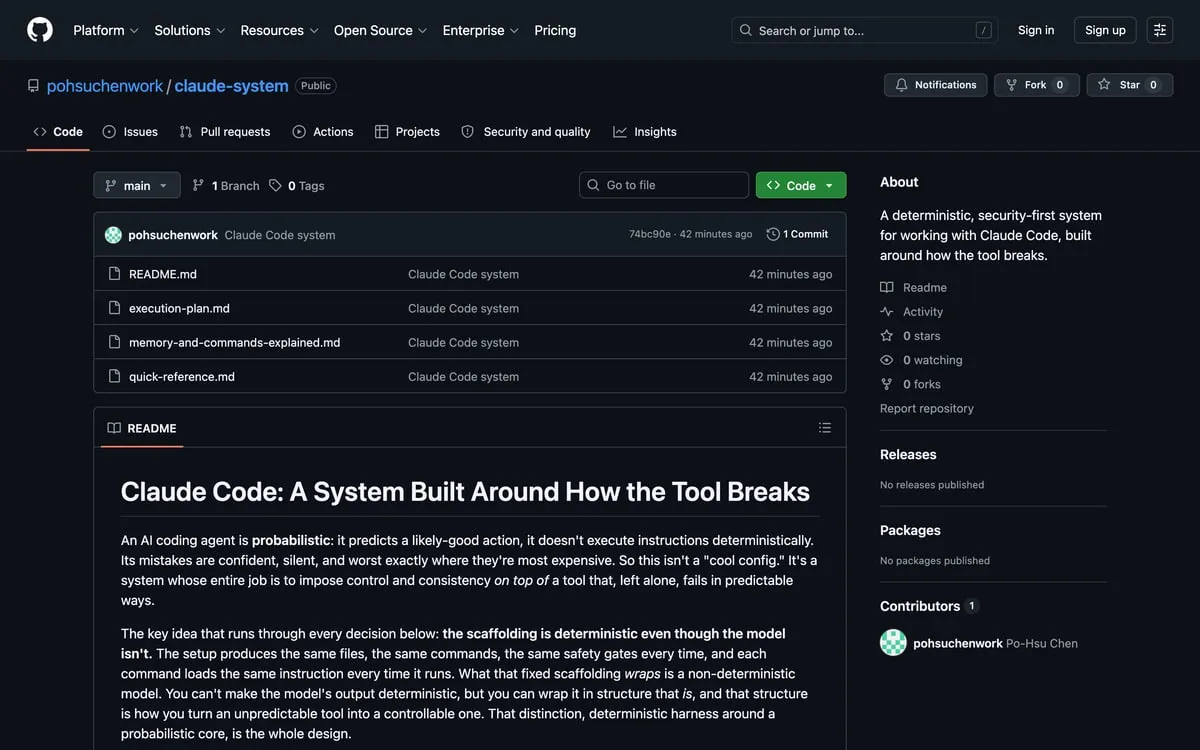This screenshot has width=1200, height=750.
Task: Click the star icon in About sidebar
Action: click(x=887, y=336)
